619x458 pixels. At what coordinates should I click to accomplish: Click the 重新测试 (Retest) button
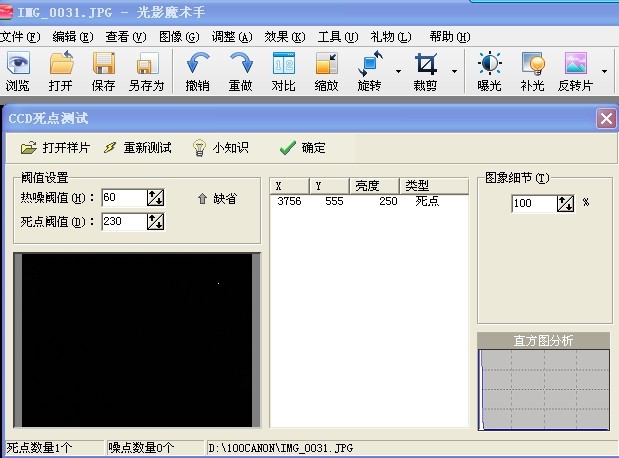coord(138,148)
